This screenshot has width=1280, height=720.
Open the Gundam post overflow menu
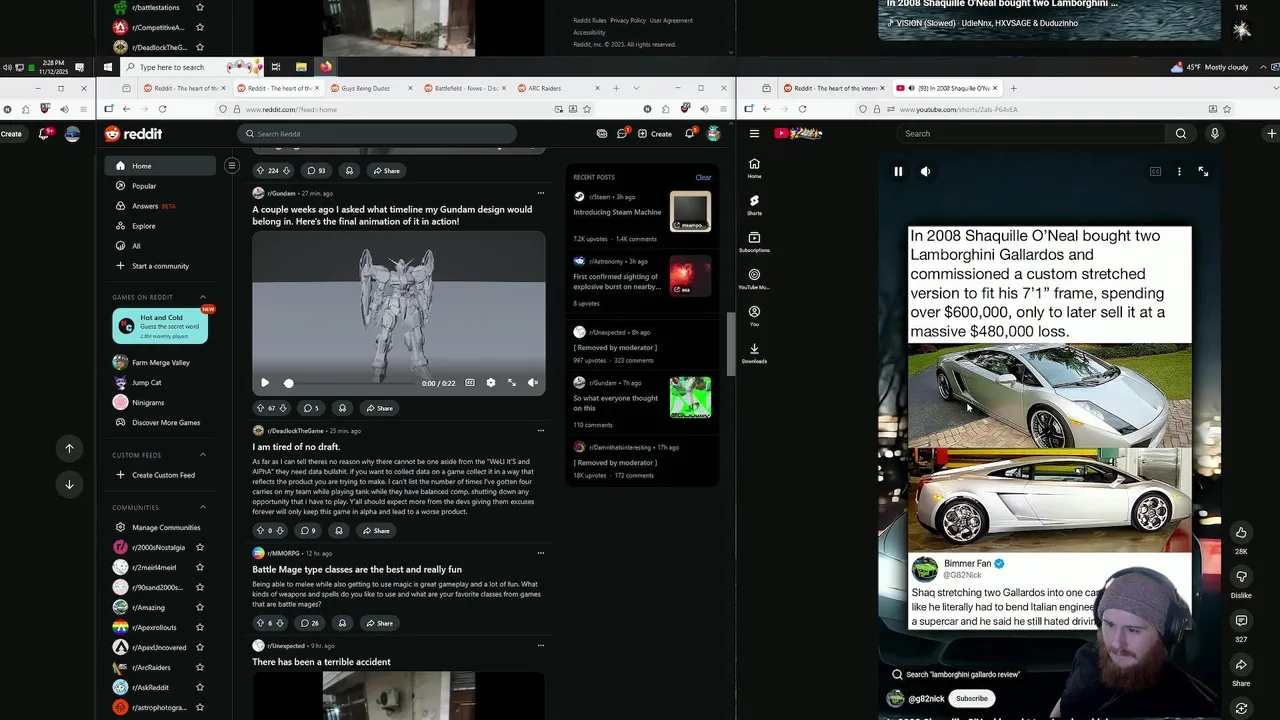541,193
